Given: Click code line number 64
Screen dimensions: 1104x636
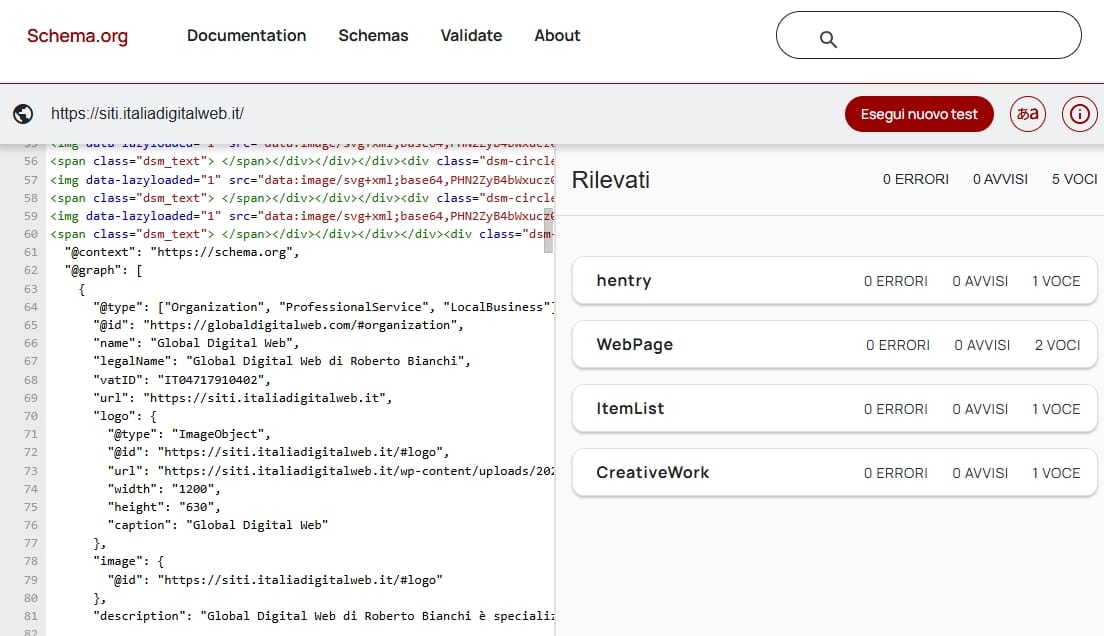Looking at the screenshot, I should 30,307.
